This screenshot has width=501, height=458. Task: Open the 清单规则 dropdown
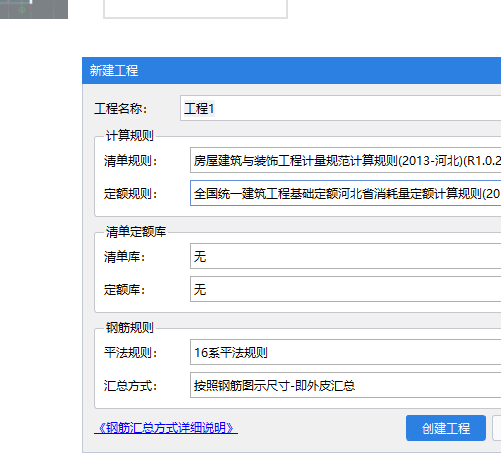pyautogui.click(x=345, y=160)
